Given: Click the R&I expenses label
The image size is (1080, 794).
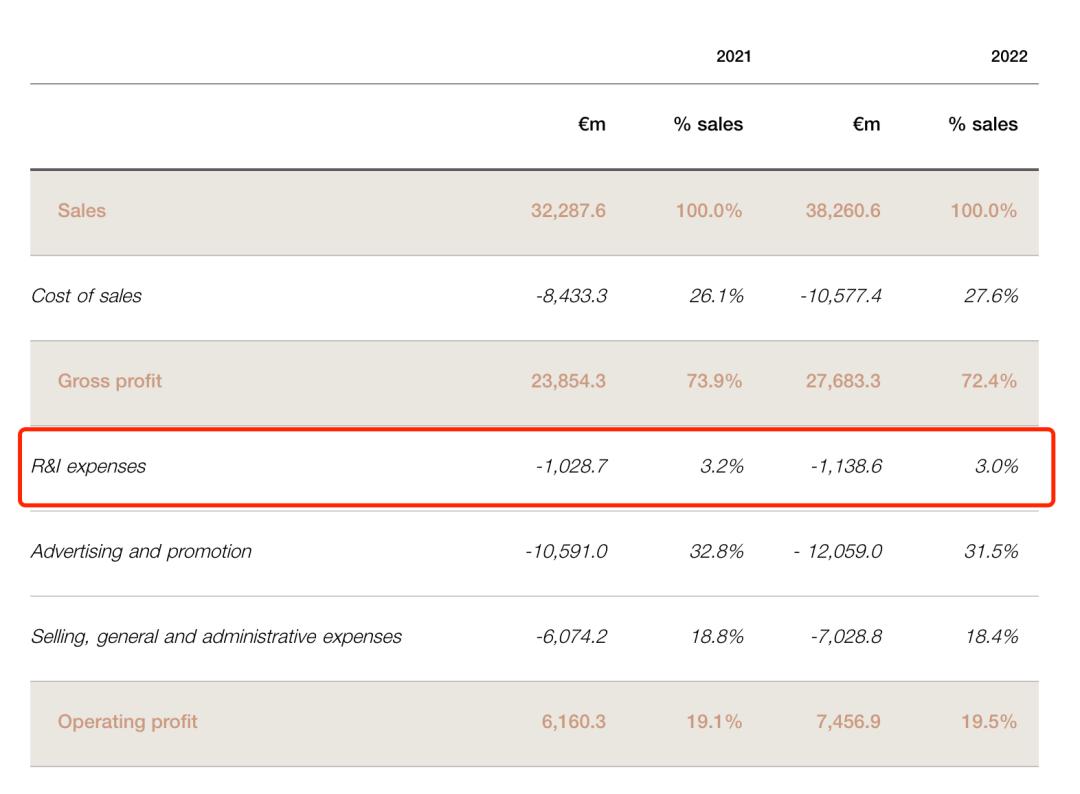Looking at the screenshot, I should point(88,466).
